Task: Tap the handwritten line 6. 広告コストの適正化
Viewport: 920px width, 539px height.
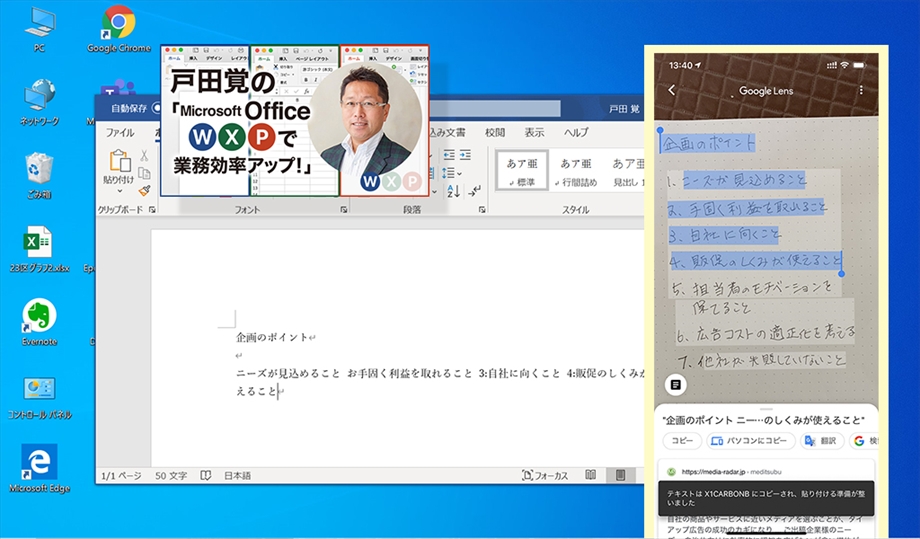Action: (x=766, y=334)
